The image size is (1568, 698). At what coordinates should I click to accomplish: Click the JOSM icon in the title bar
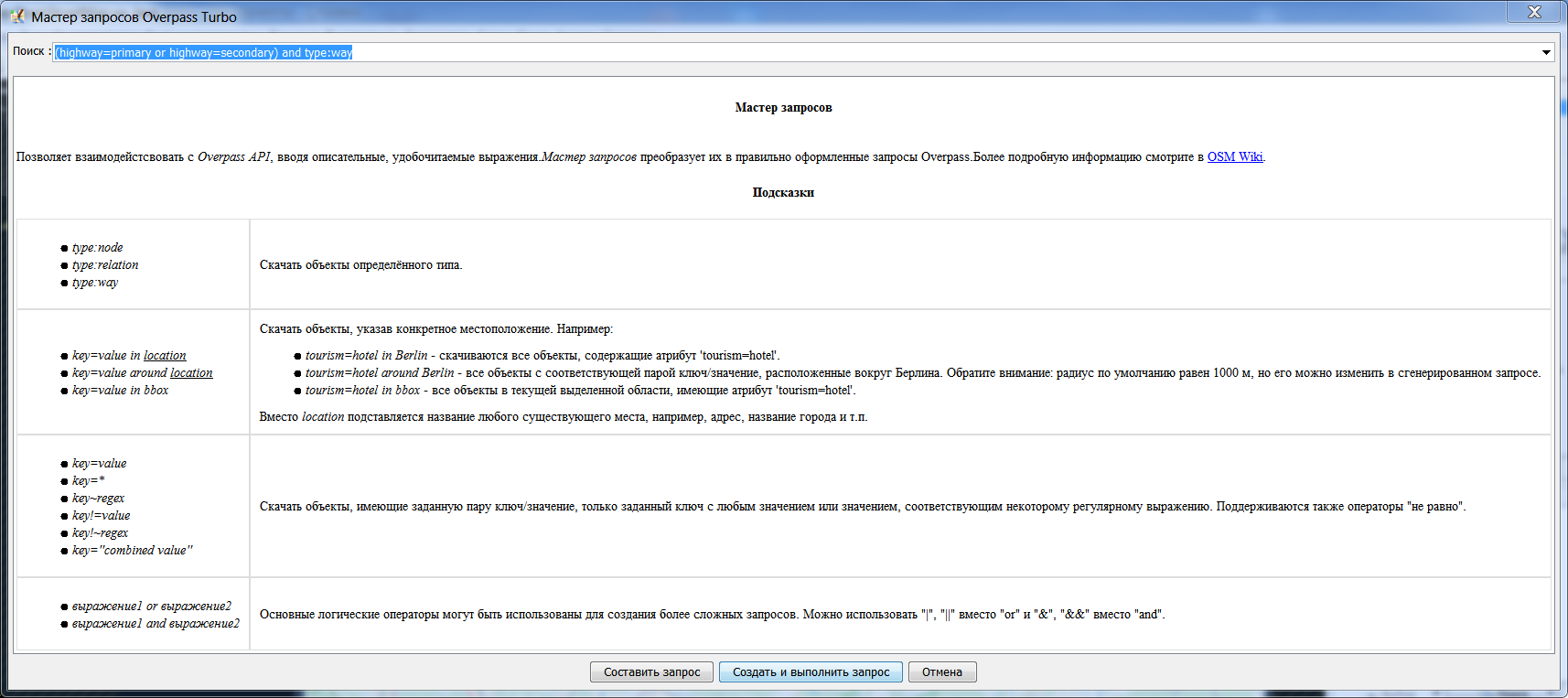click(x=17, y=16)
